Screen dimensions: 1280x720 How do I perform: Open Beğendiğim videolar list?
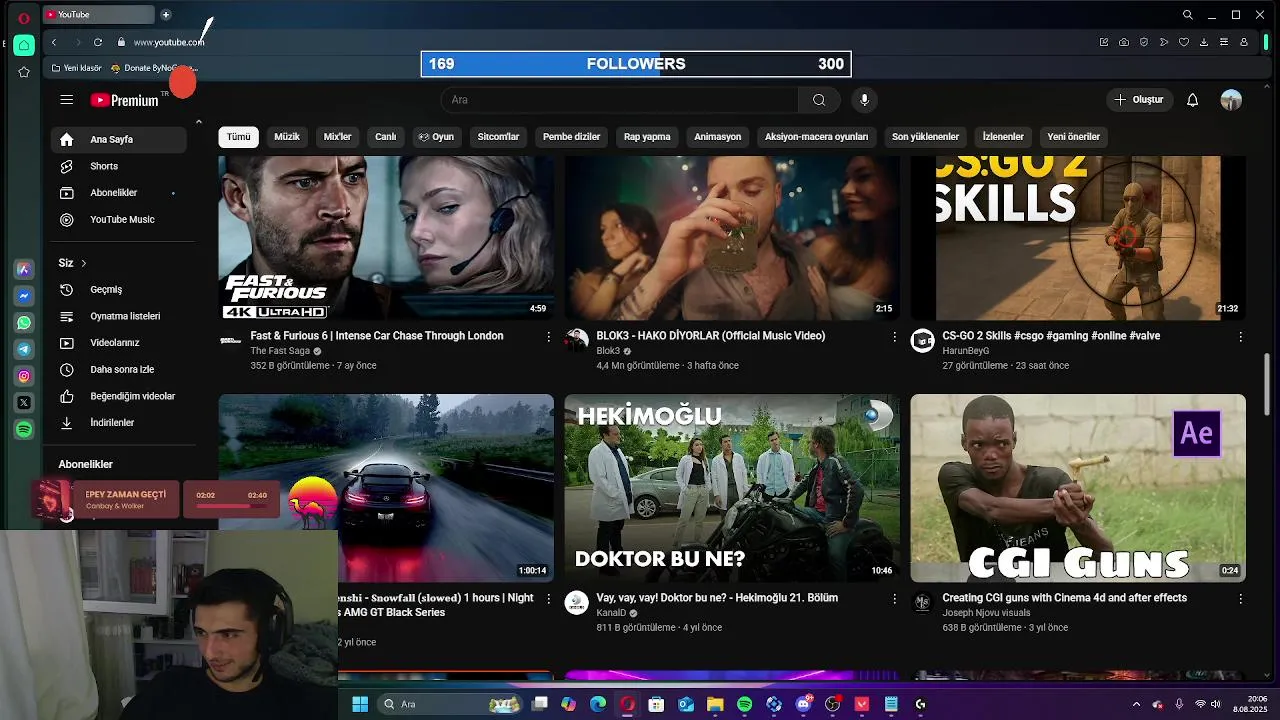click(119, 396)
